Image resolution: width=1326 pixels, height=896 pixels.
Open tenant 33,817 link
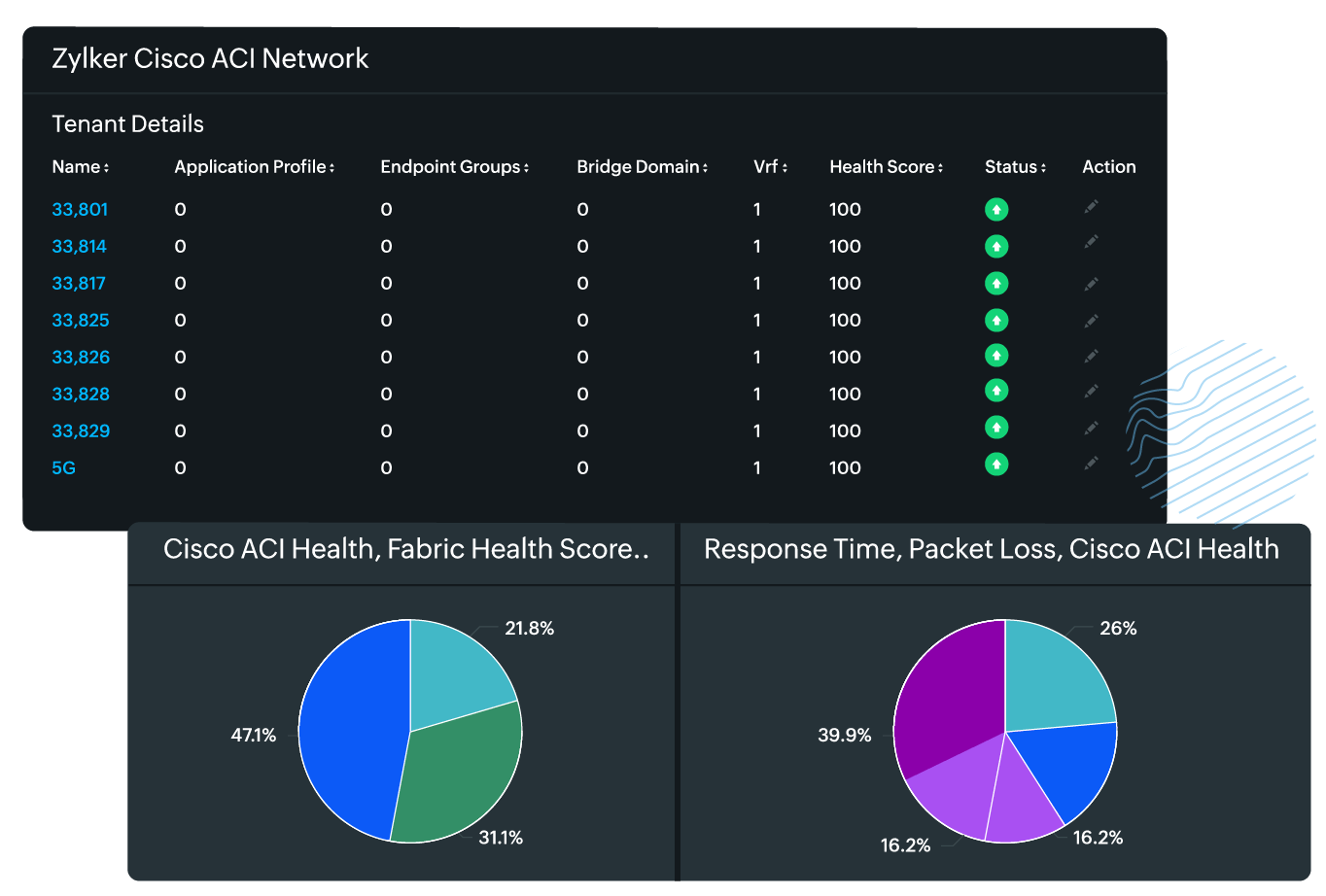pyautogui.click(x=79, y=283)
